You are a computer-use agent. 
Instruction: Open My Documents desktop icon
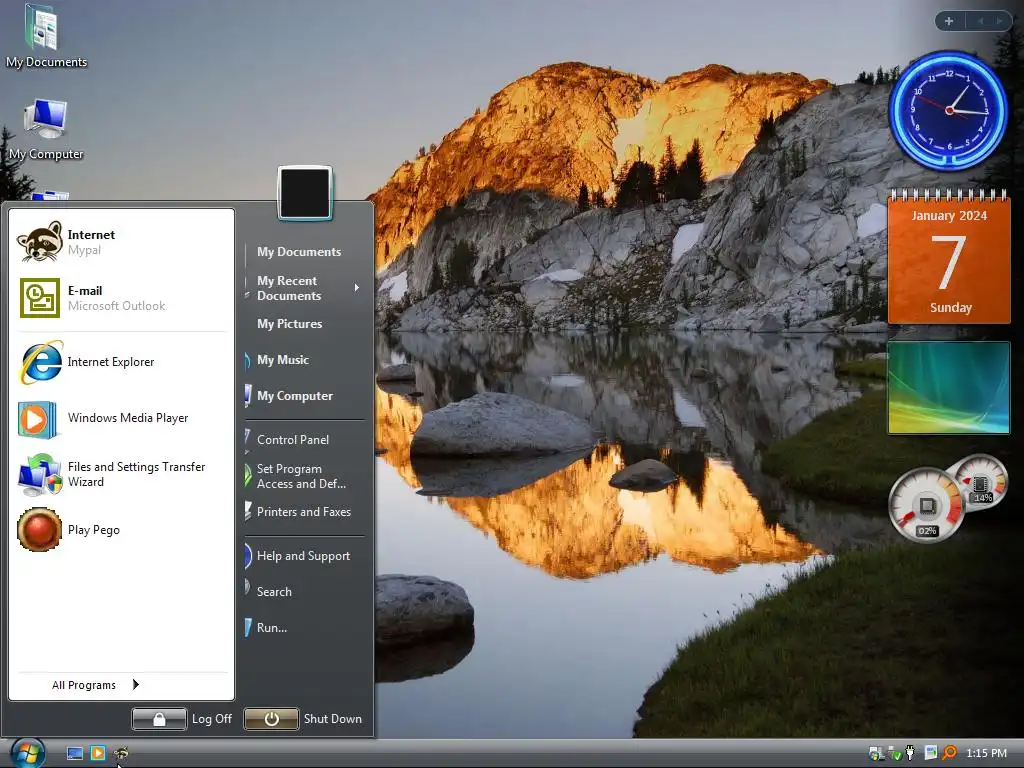click(x=46, y=37)
